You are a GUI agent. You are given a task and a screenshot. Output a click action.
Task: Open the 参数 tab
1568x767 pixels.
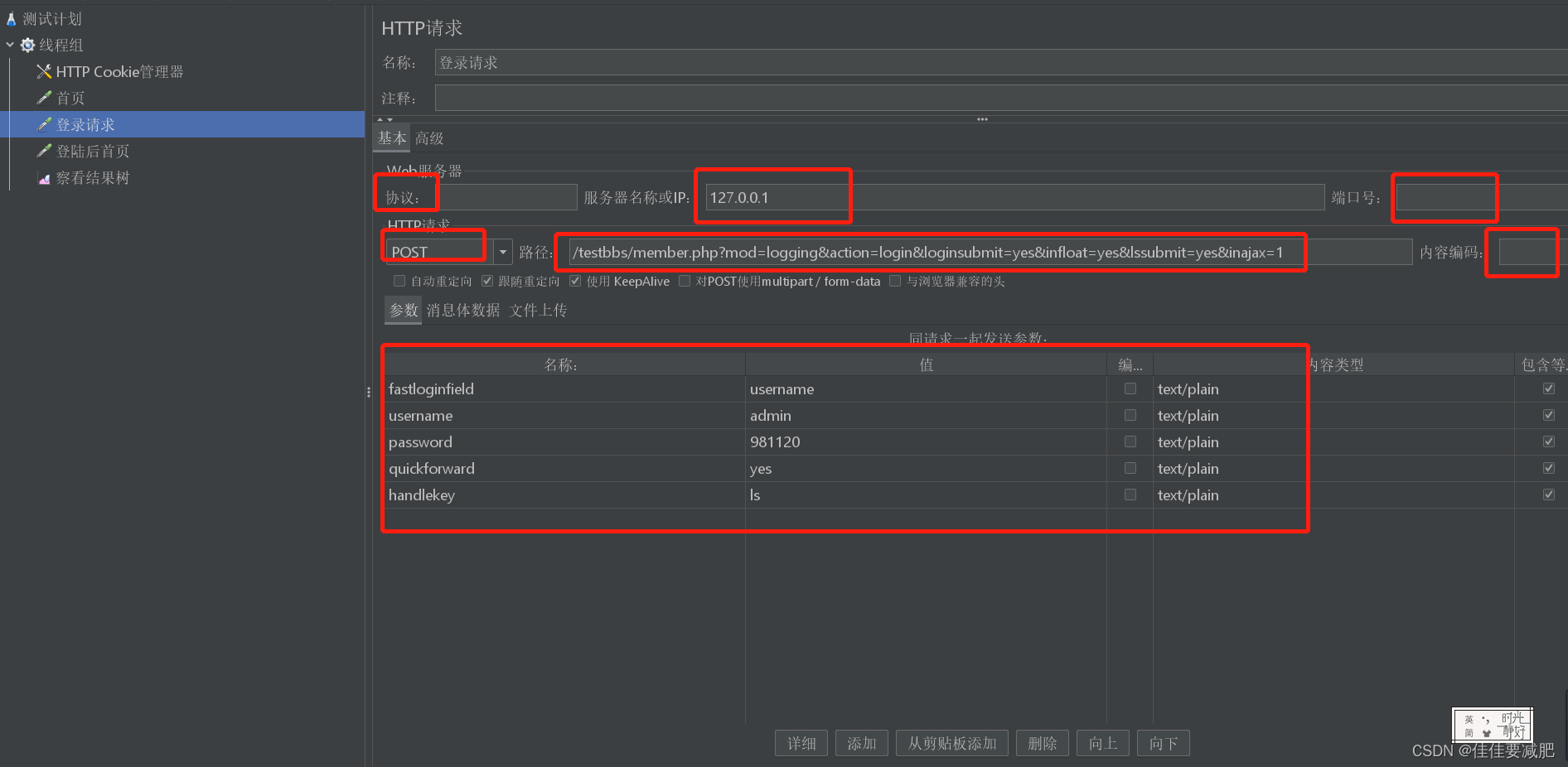pyautogui.click(x=404, y=311)
